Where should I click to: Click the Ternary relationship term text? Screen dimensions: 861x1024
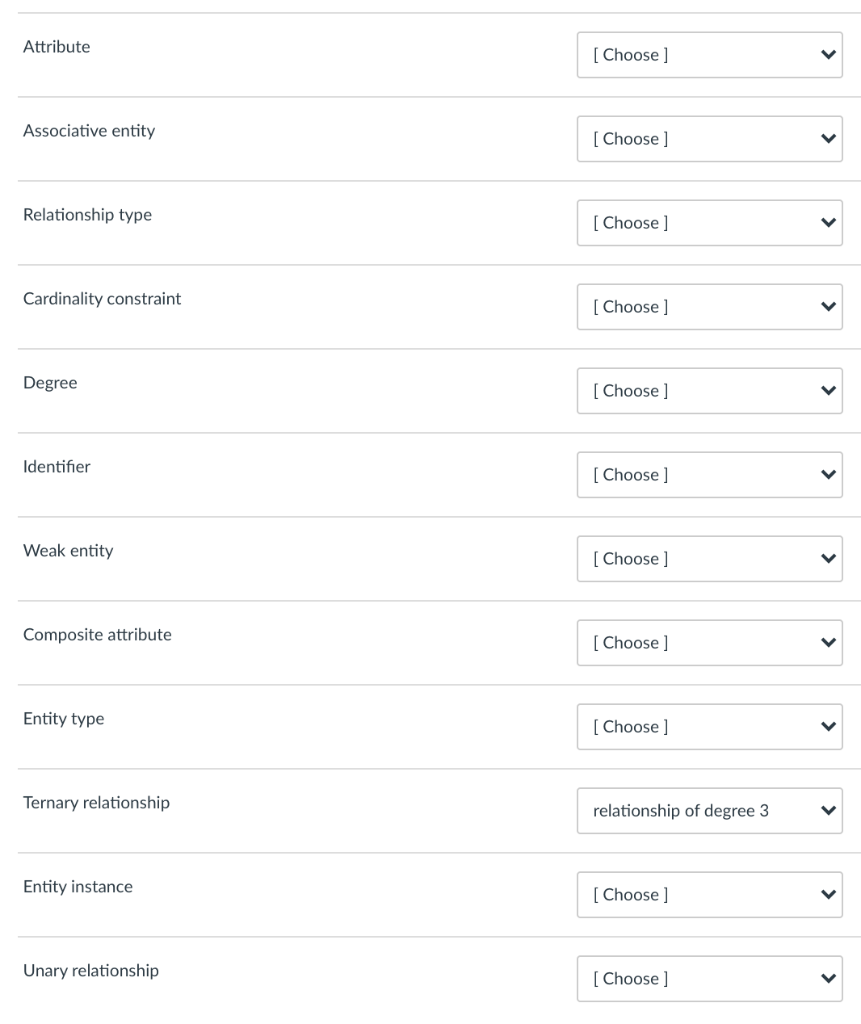96,802
